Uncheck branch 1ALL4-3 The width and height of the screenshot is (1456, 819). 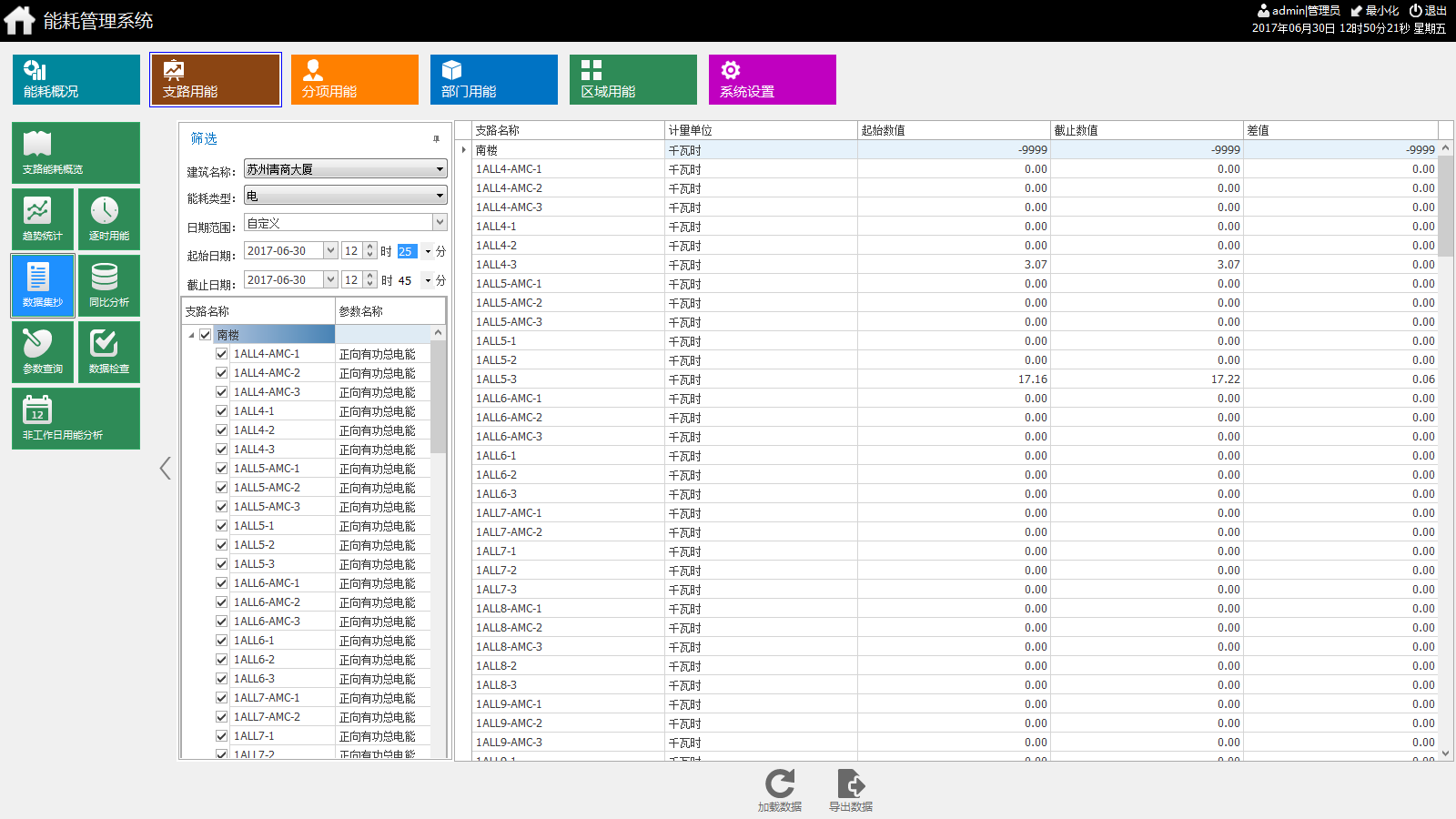(221, 450)
